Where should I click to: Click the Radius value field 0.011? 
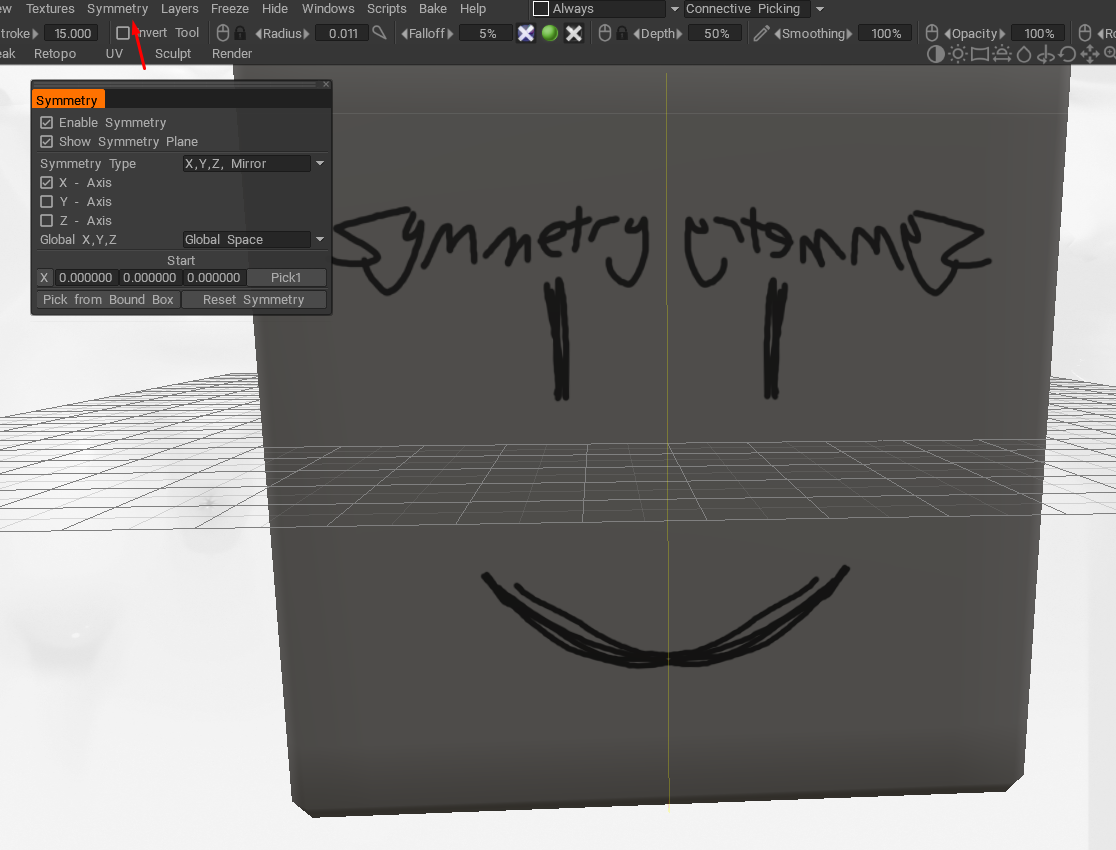[342, 33]
